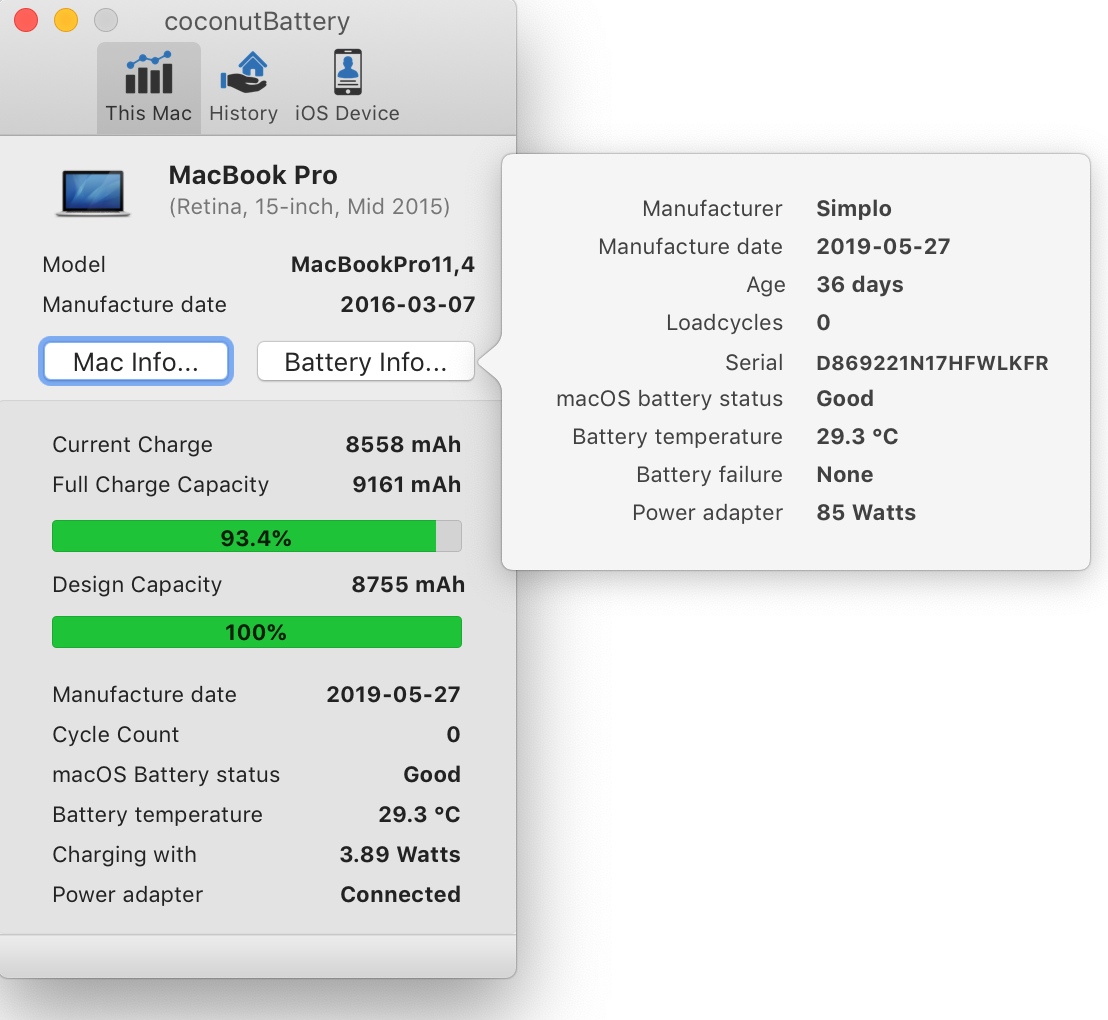The width and height of the screenshot is (1108, 1020).
Task: Click the Retina, 15-inch, Mid 2015 subtitle
Action: coord(309,206)
